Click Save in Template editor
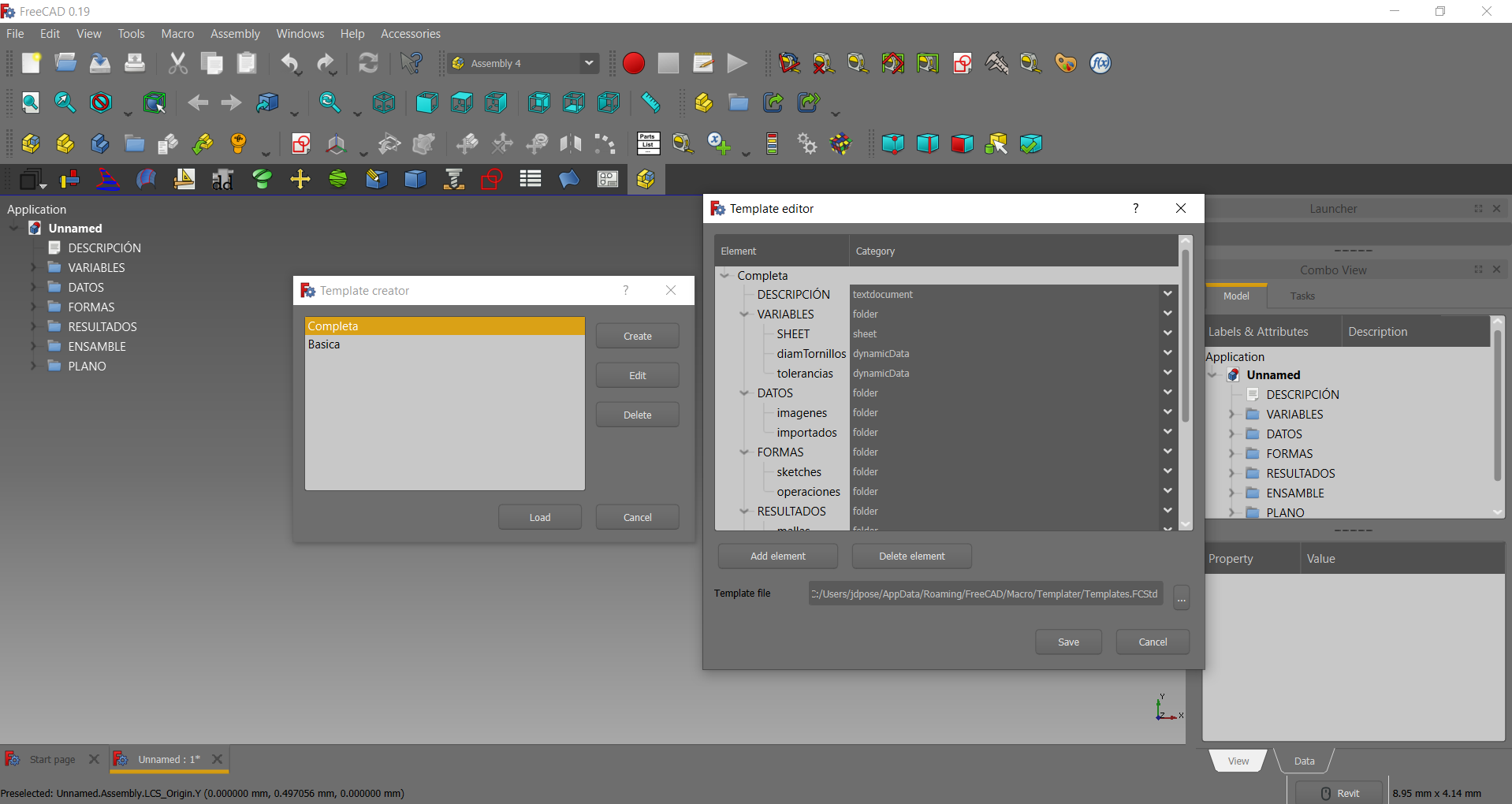Image resolution: width=1512 pixels, height=804 pixels. click(1068, 642)
